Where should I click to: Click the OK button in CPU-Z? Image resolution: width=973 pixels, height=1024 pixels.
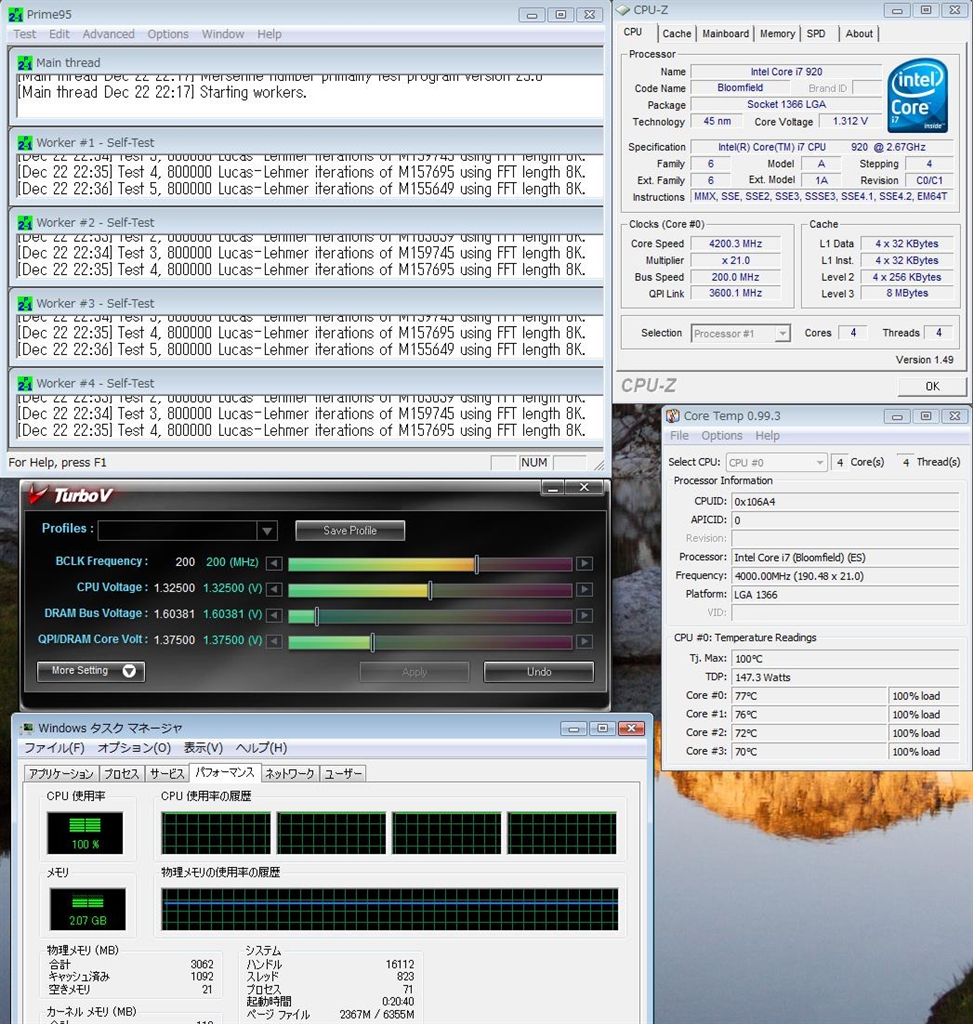coord(931,386)
